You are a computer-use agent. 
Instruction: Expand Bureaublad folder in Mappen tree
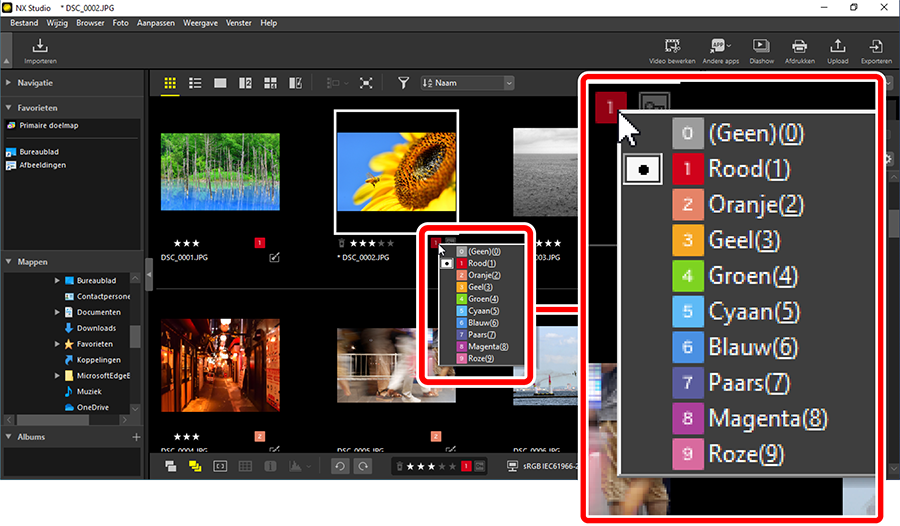tap(57, 280)
